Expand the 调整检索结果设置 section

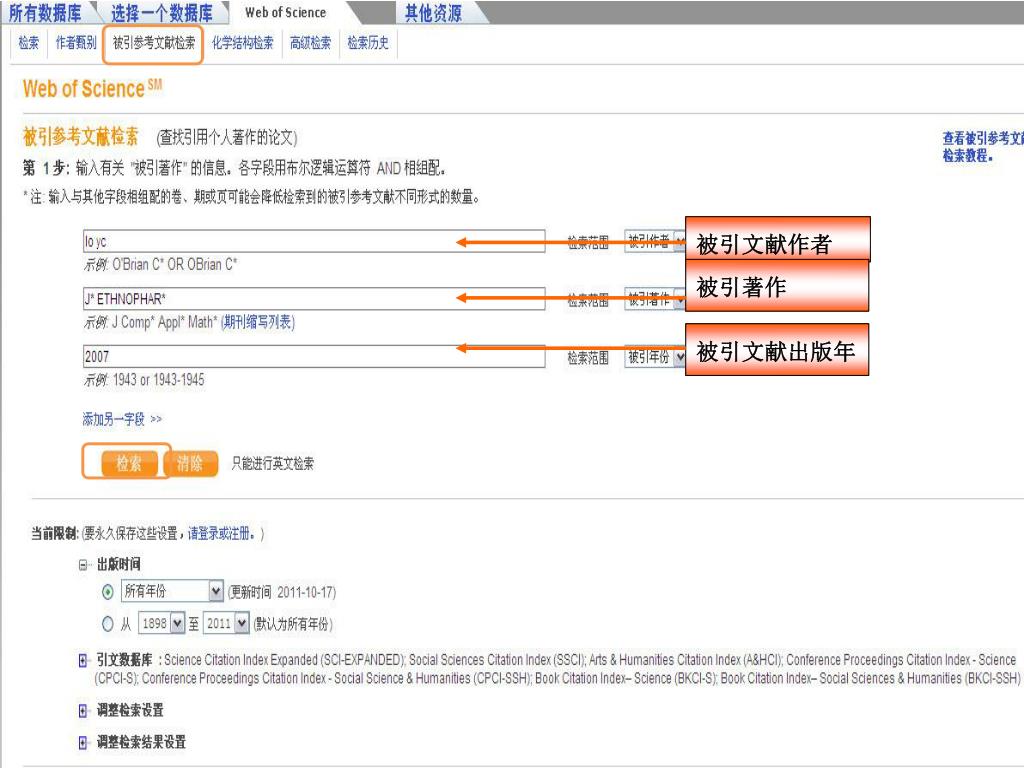(x=83, y=743)
